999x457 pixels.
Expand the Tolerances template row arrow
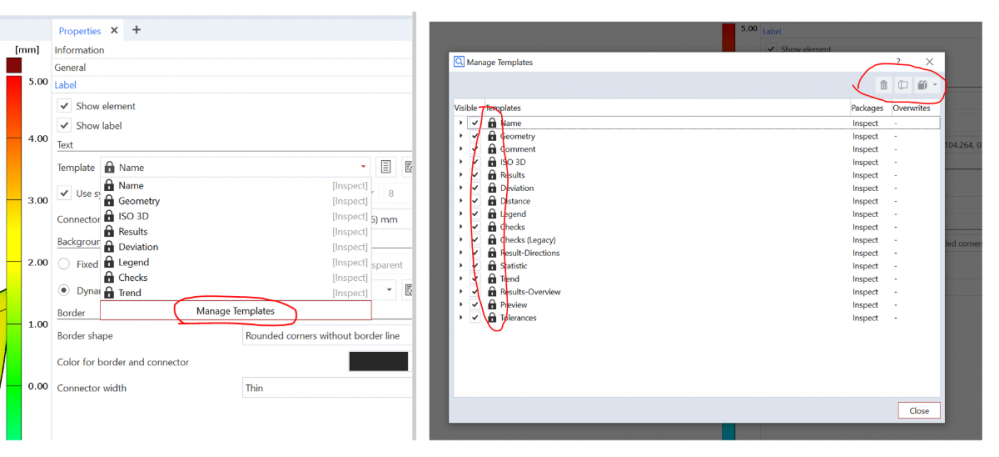(x=461, y=317)
